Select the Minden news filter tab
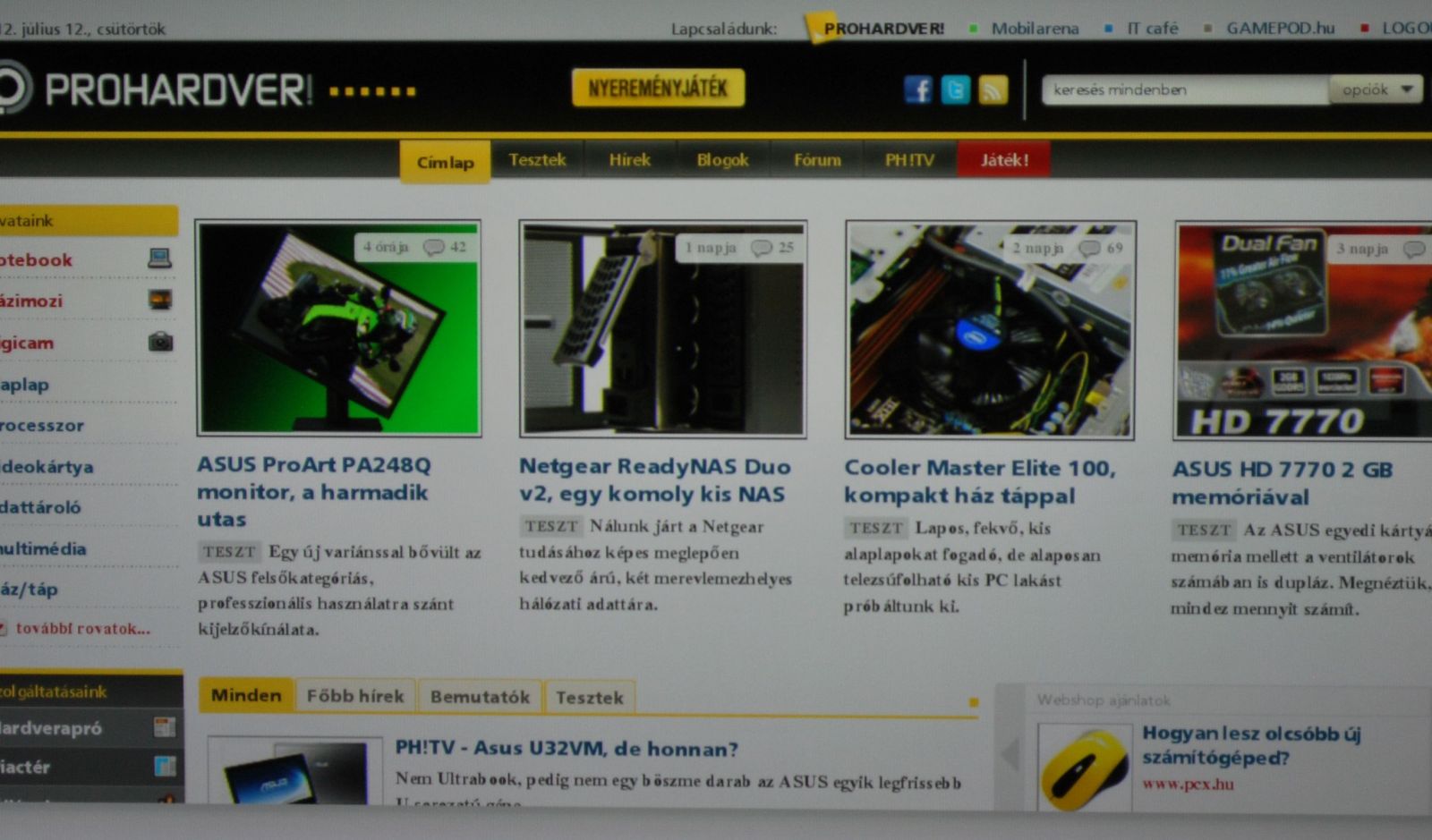The image size is (1432, 840). point(246,695)
